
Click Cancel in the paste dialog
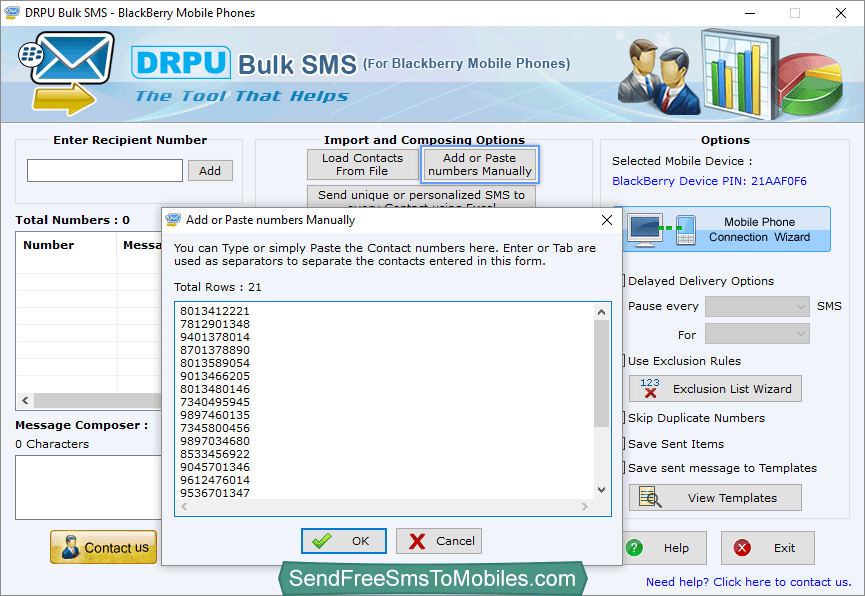(x=439, y=541)
